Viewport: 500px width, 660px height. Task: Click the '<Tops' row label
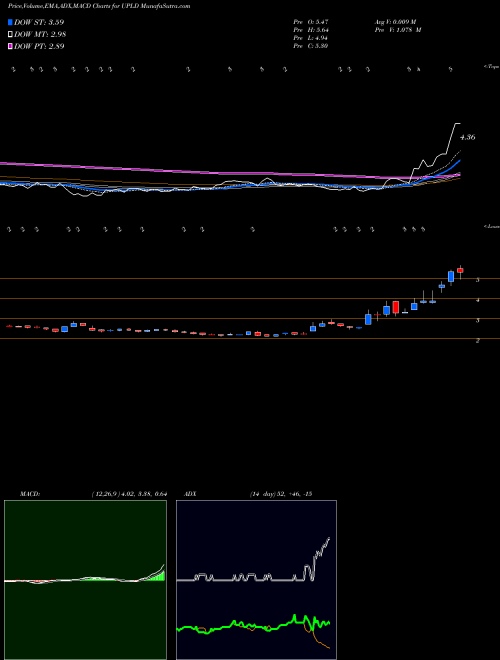[x=492, y=67]
